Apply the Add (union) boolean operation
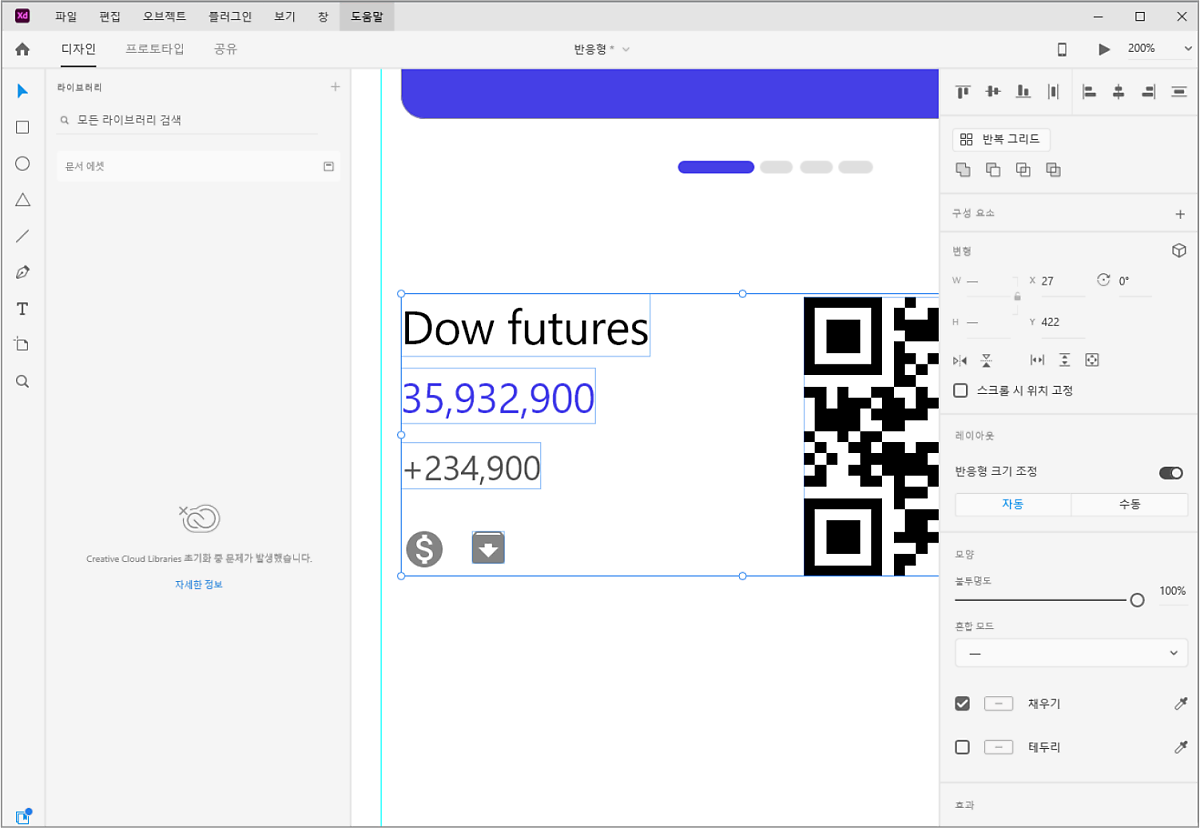The width and height of the screenshot is (1200, 828). [963, 170]
